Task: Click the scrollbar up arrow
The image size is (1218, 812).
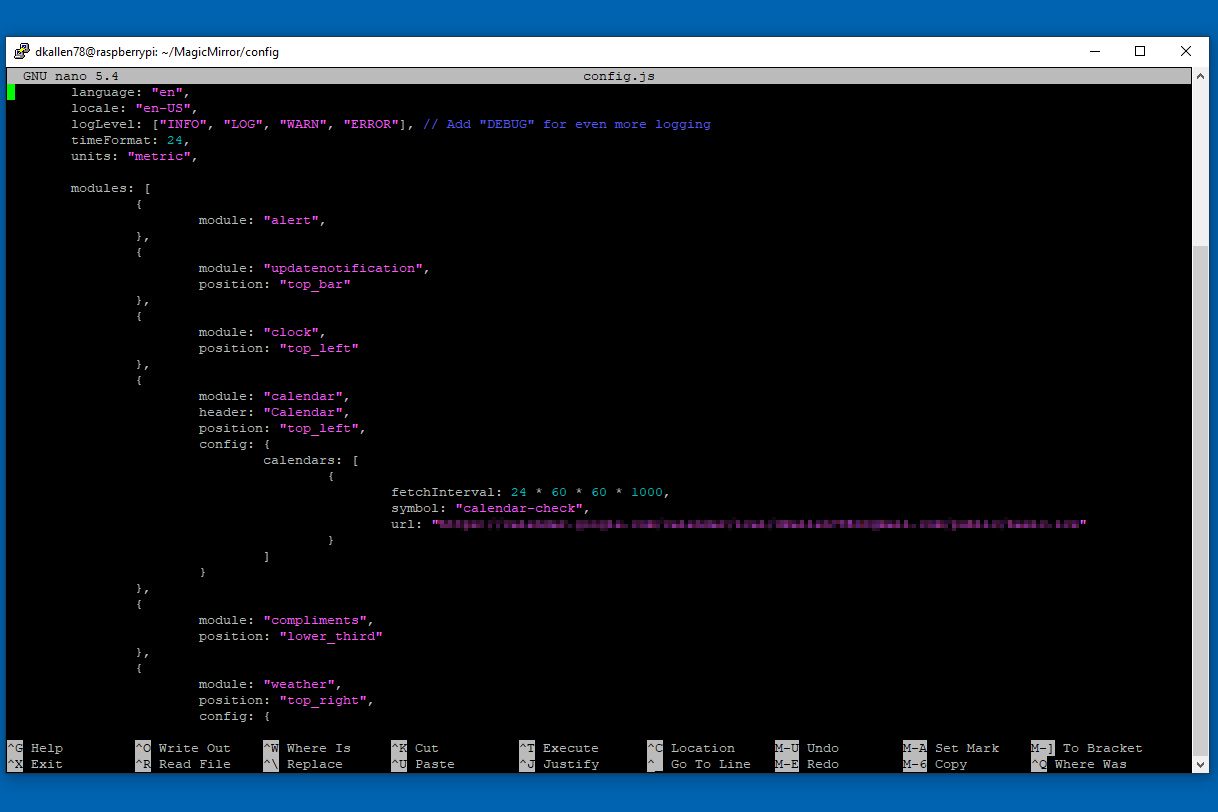Action: (x=1201, y=77)
